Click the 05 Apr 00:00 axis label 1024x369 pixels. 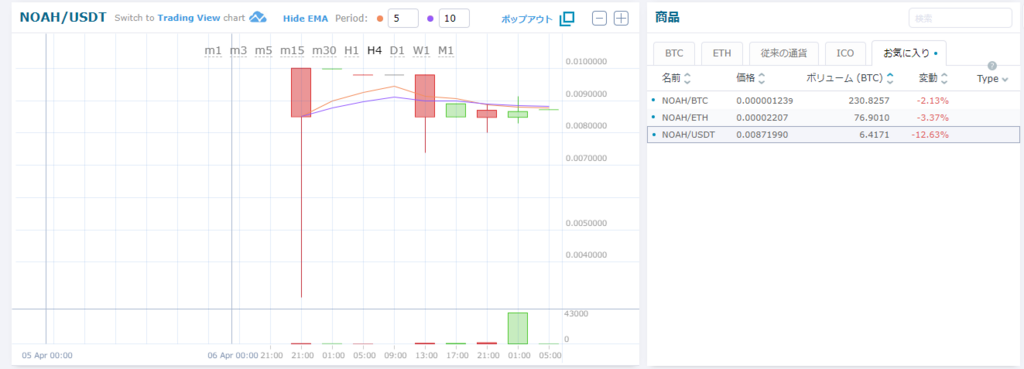tap(47, 355)
